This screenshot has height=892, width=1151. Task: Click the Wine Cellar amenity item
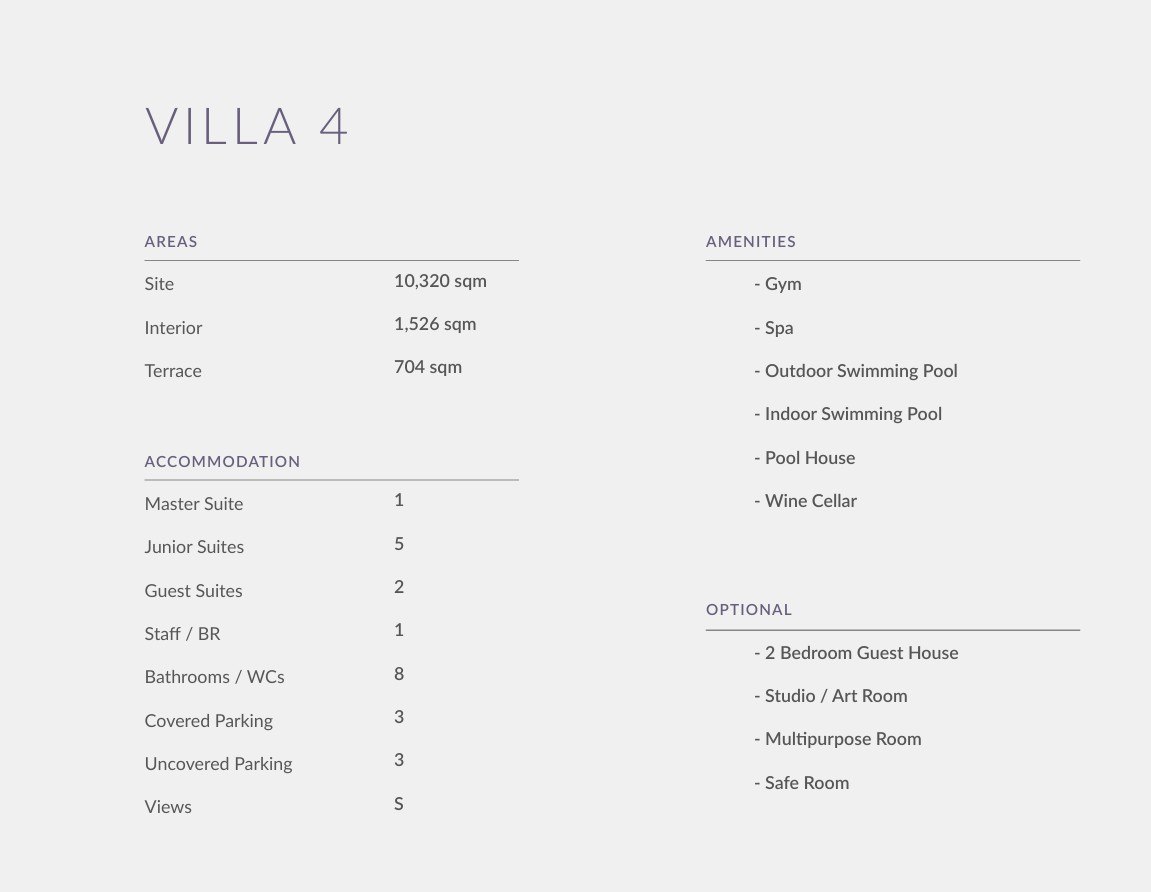[x=810, y=501]
